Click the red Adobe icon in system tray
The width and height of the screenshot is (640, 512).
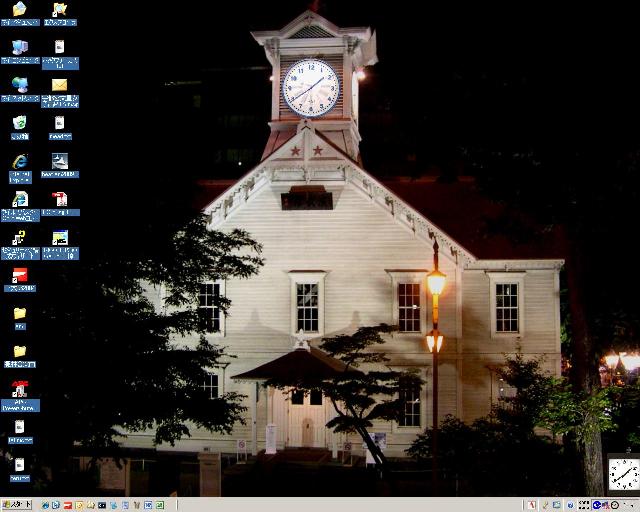[531, 505]
